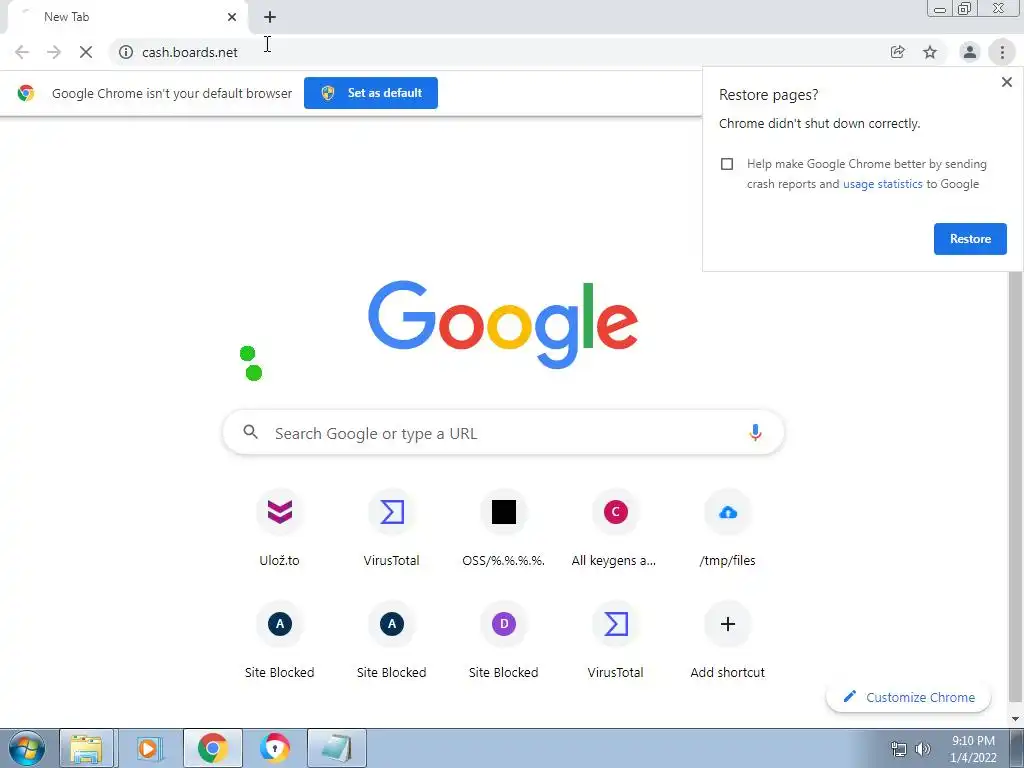This screenshot has height=768, width=1024.
Task: Click the address bar showing cash.boards.net
Action: [503, 52]
